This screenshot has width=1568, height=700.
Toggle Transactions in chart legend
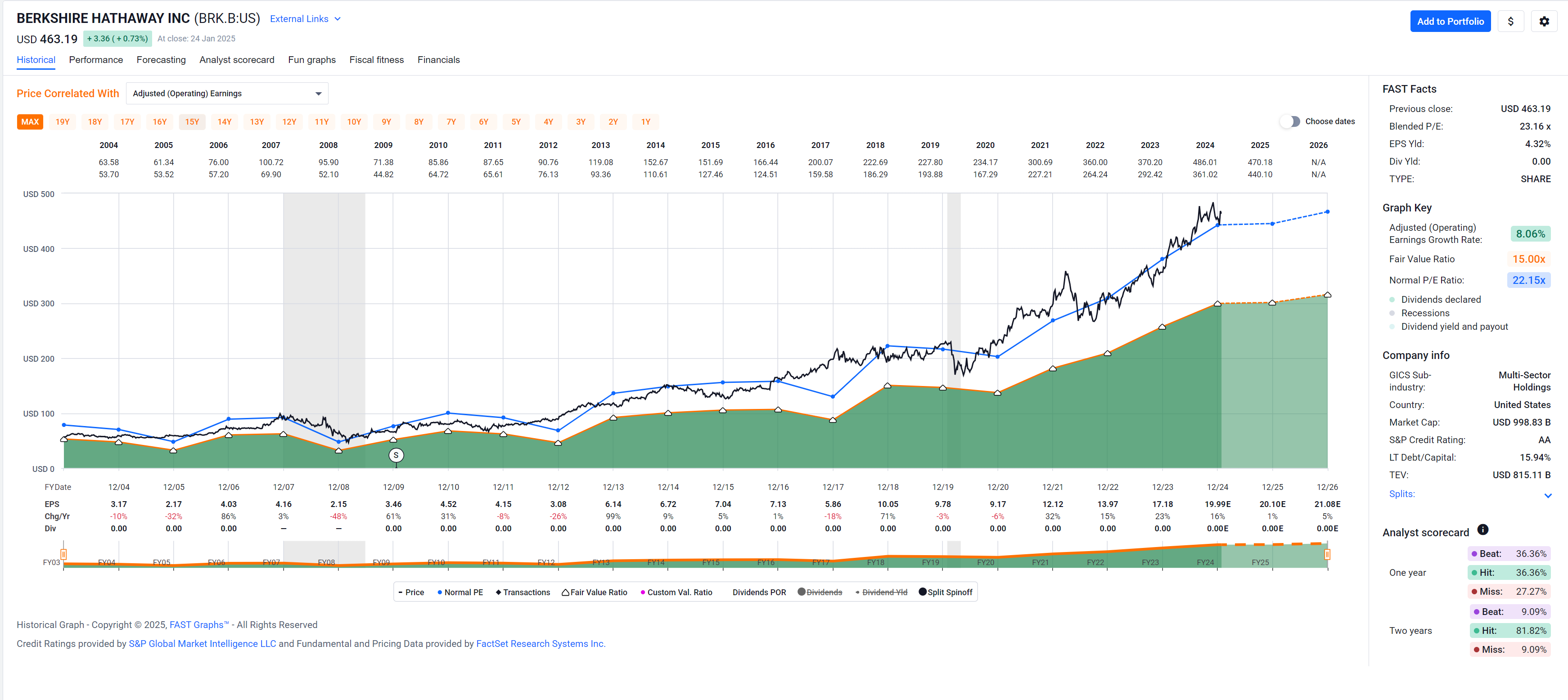[522, 592]
